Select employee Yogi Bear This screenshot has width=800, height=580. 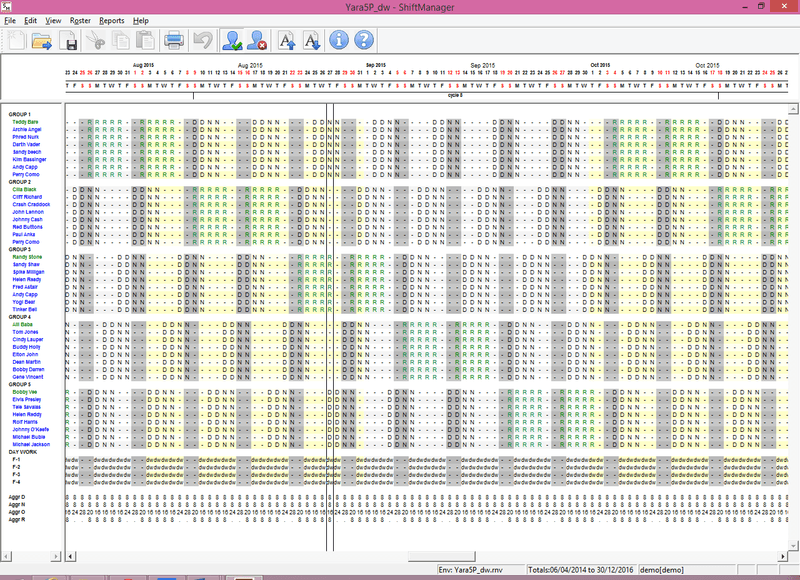[24, 302]
